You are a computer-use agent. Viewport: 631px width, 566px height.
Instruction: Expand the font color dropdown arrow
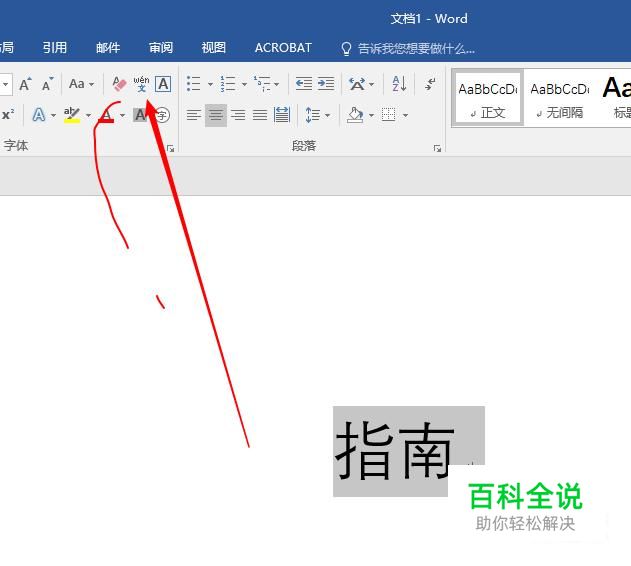122,116
